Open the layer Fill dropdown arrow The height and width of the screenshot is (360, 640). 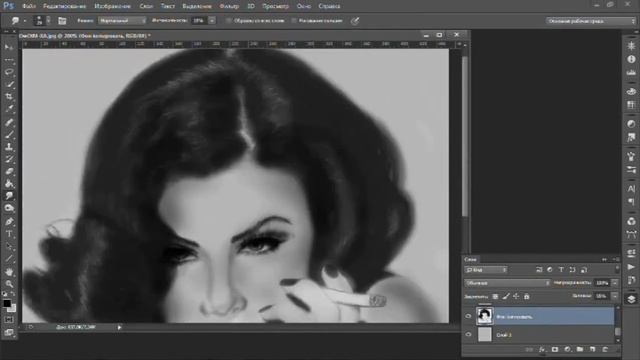click(615, 296)
